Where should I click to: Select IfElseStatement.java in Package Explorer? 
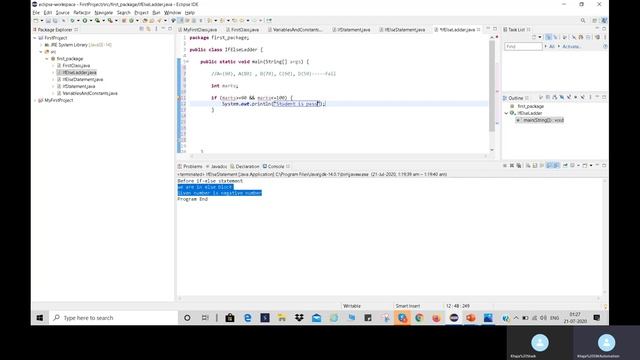[82, 80]
